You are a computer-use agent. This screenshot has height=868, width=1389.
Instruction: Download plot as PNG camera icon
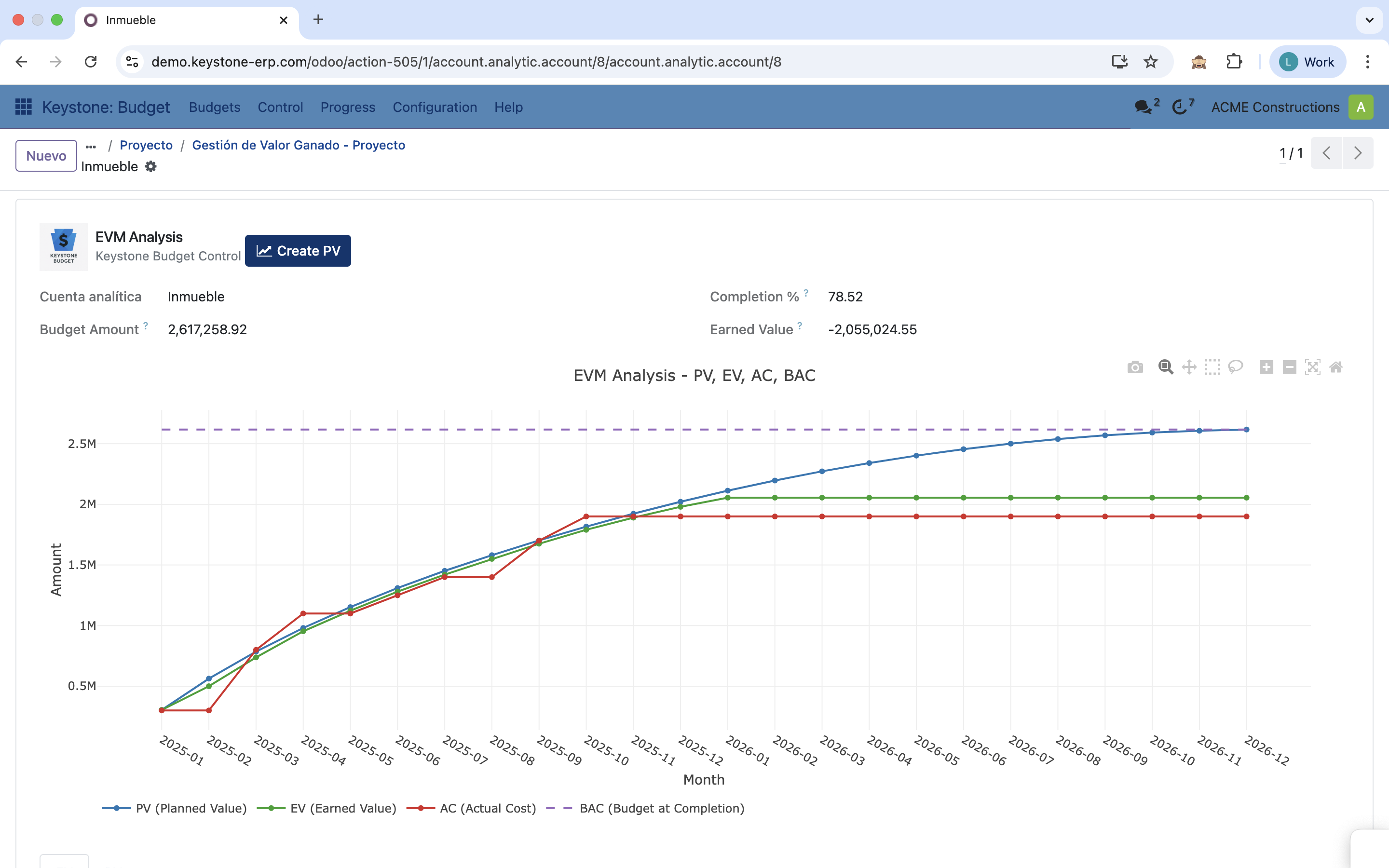click(x=1135, y=367)
